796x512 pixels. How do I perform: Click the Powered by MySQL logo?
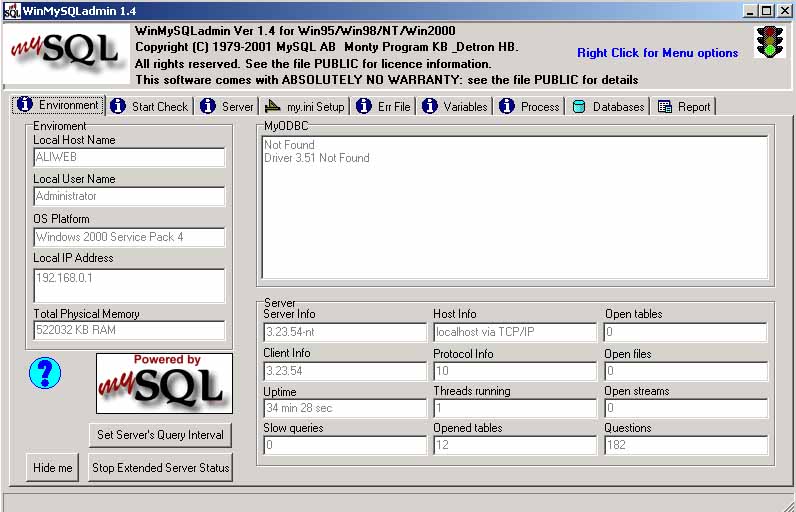(164, 384)
